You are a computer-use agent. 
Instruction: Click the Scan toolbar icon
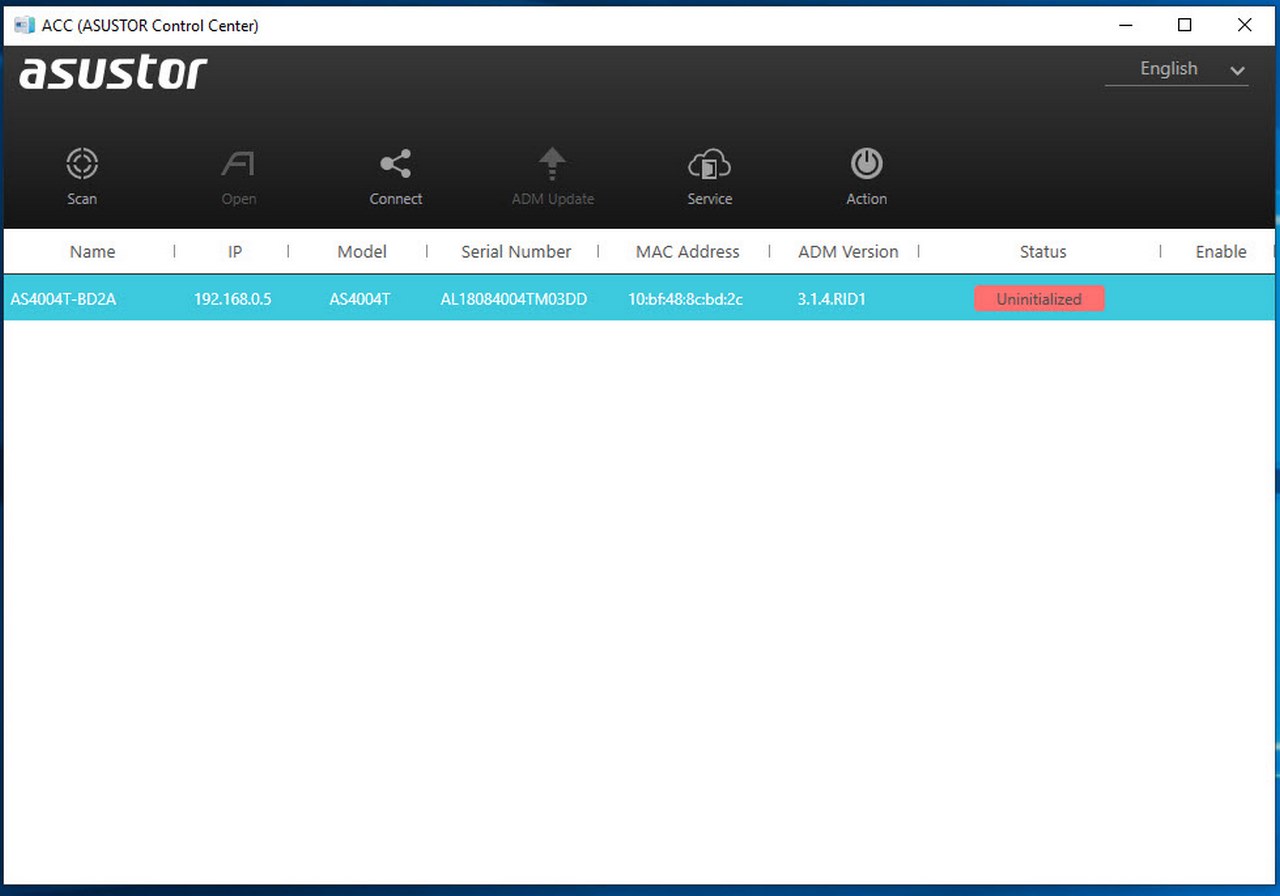click(82, 164)
